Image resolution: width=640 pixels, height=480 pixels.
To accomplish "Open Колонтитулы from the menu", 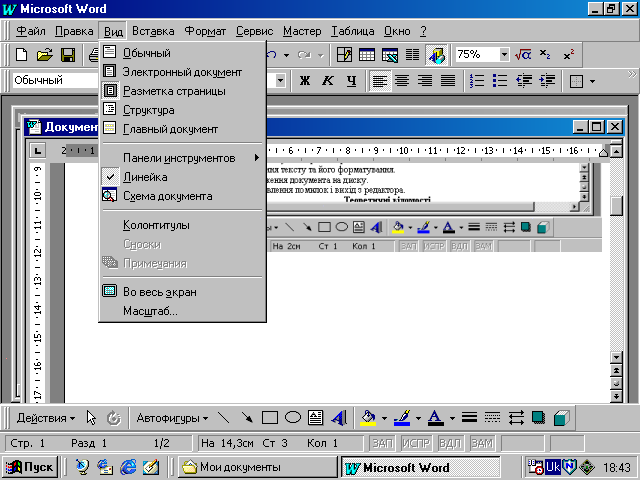I will [x=182, y=225].
